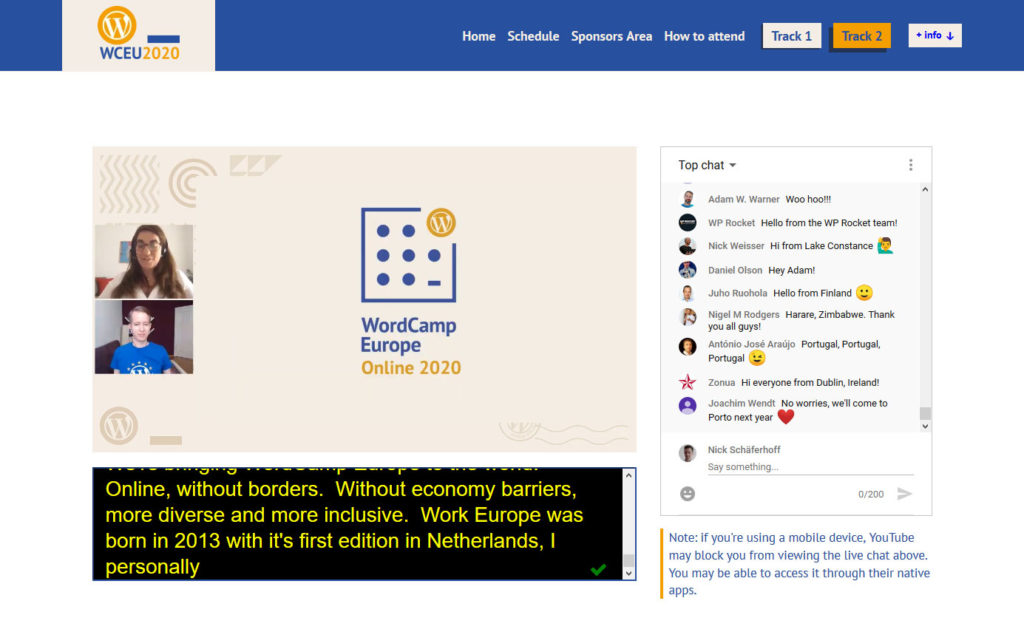Image resolution: width=1024 pixels, height=632 pixels.
Task: Click the yellow live captions text
Action: (344, 526)
